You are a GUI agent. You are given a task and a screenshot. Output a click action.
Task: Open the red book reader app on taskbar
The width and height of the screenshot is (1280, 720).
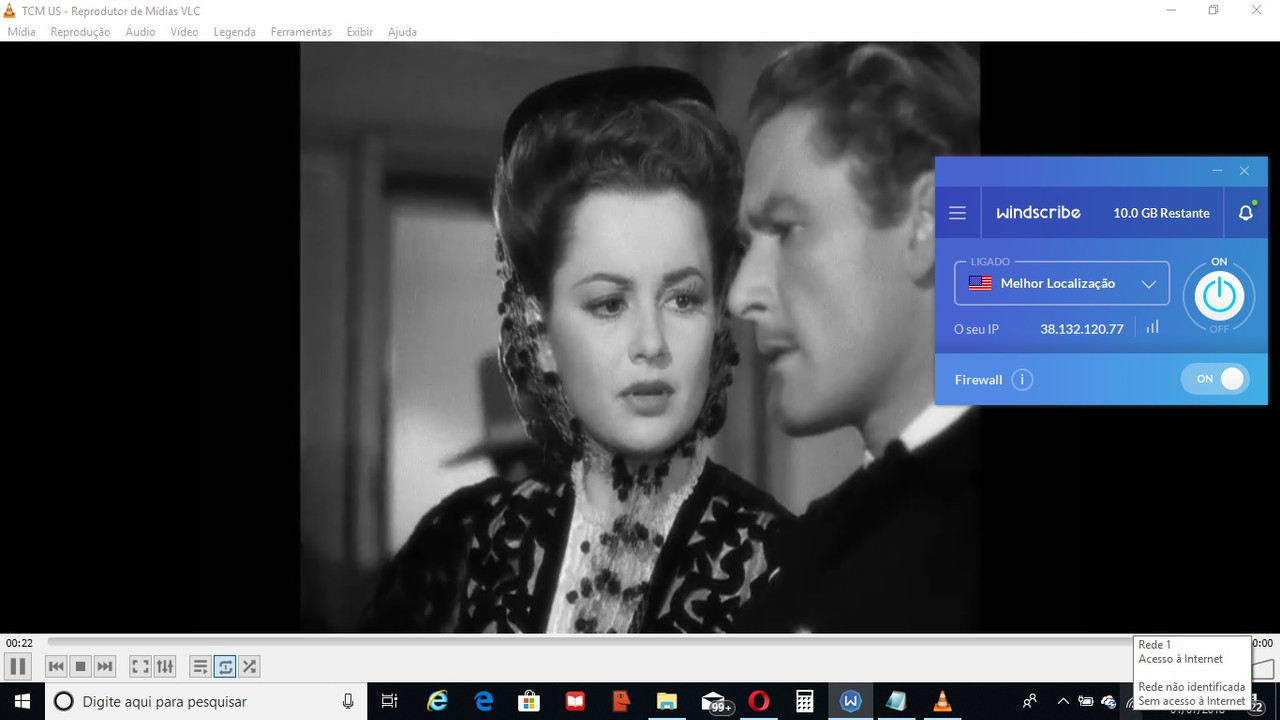click(x=575, y=701)
